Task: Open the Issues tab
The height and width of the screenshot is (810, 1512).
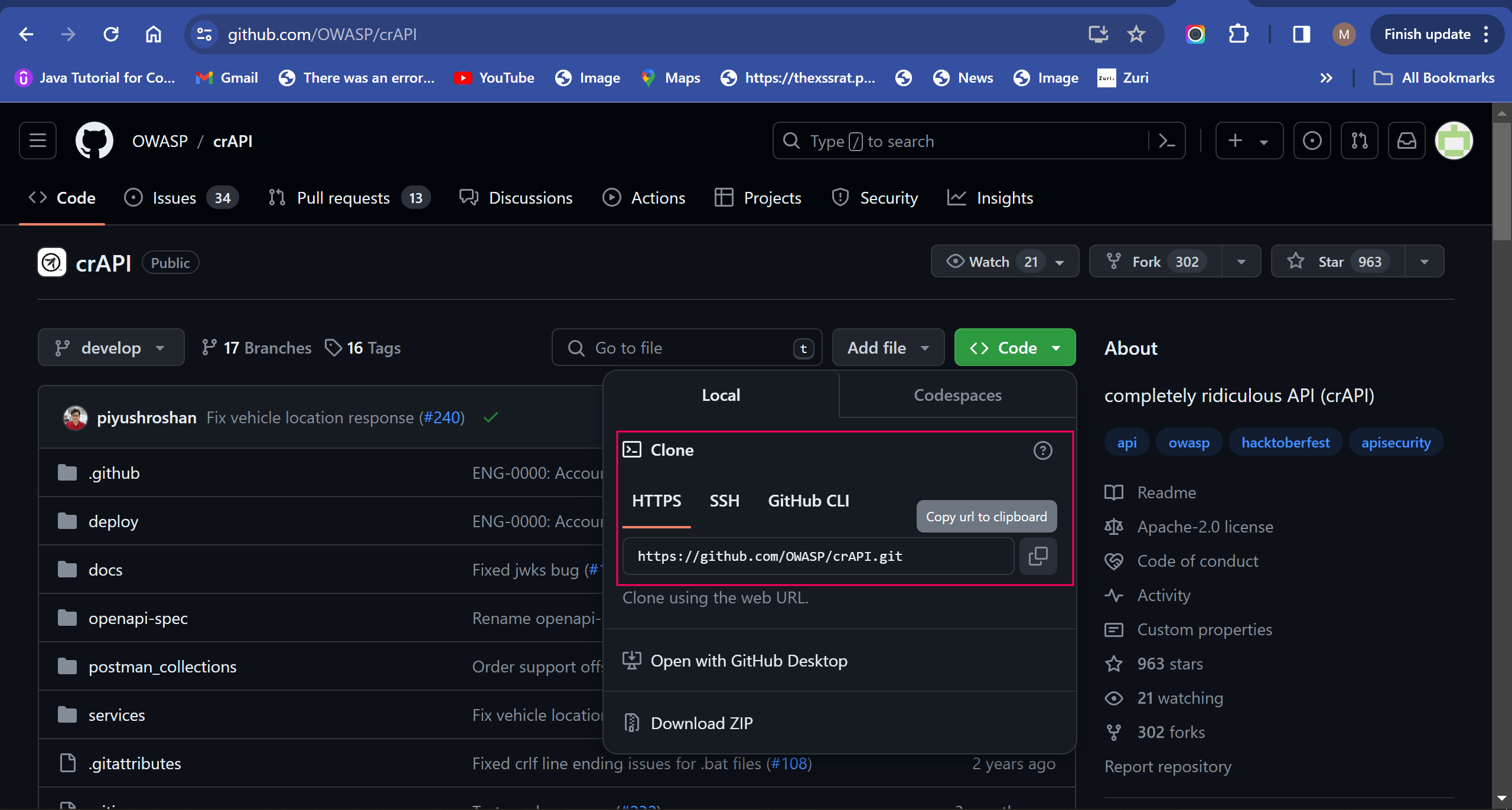Action: point(181,197)
